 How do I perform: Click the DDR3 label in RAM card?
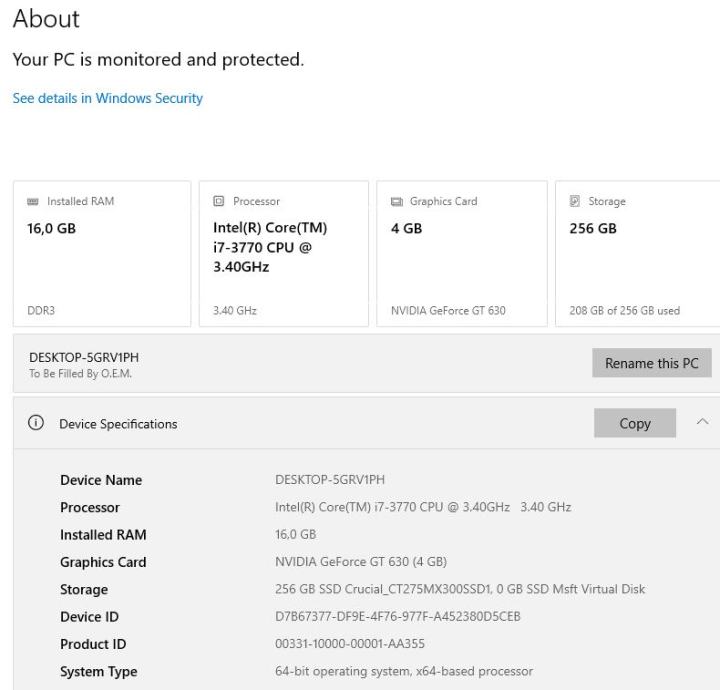41,310
